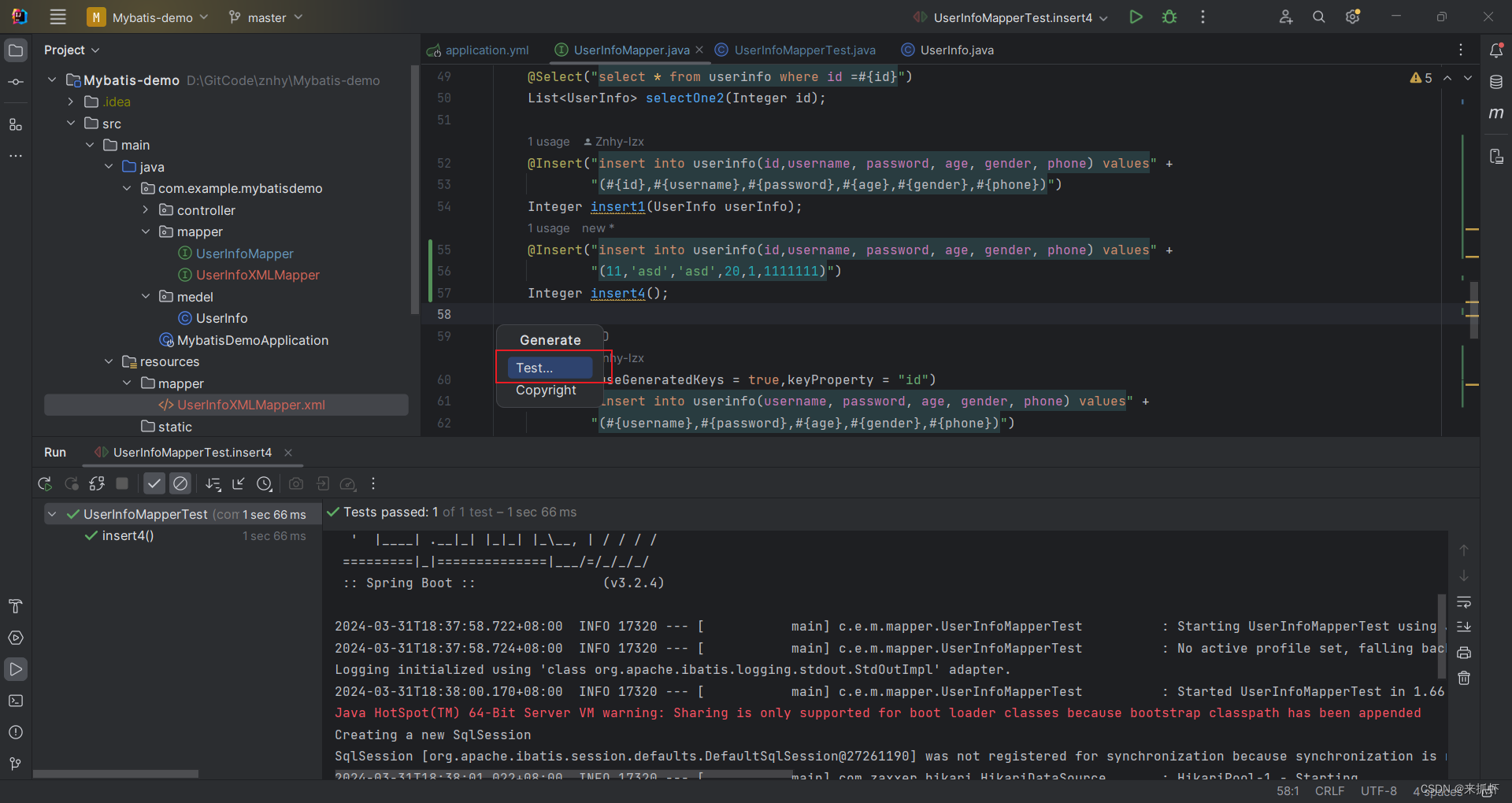This screenshot has width=1512, height=803.
Task: Open the 58:1 line position indicator
Action: click(1288, 791)
